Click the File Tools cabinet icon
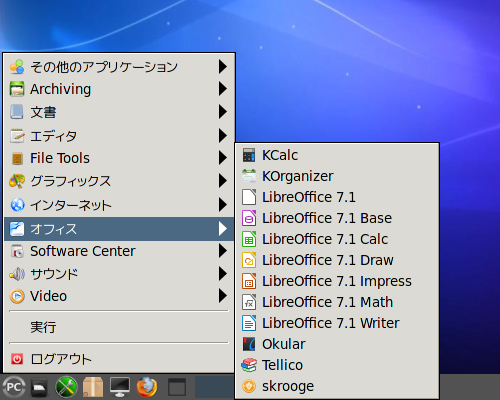This screenshot has height=400, width=500. point(17,158)
